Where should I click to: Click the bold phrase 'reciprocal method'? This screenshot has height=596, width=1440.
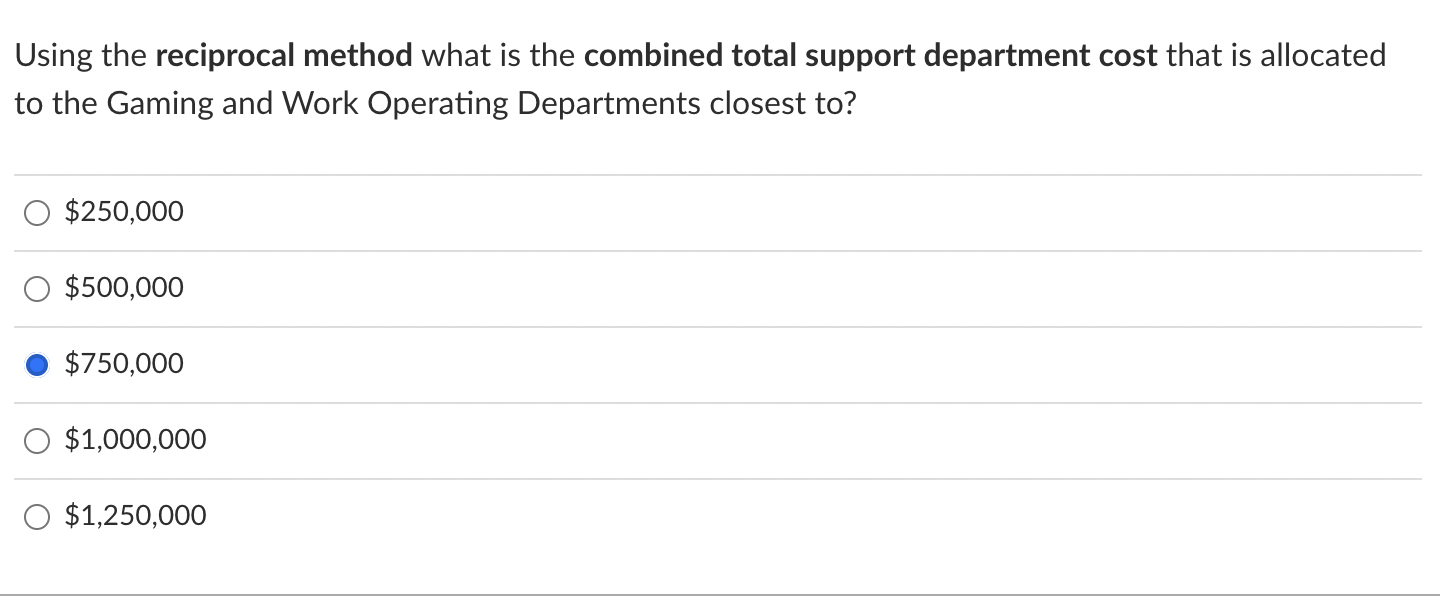coord(287,55)
